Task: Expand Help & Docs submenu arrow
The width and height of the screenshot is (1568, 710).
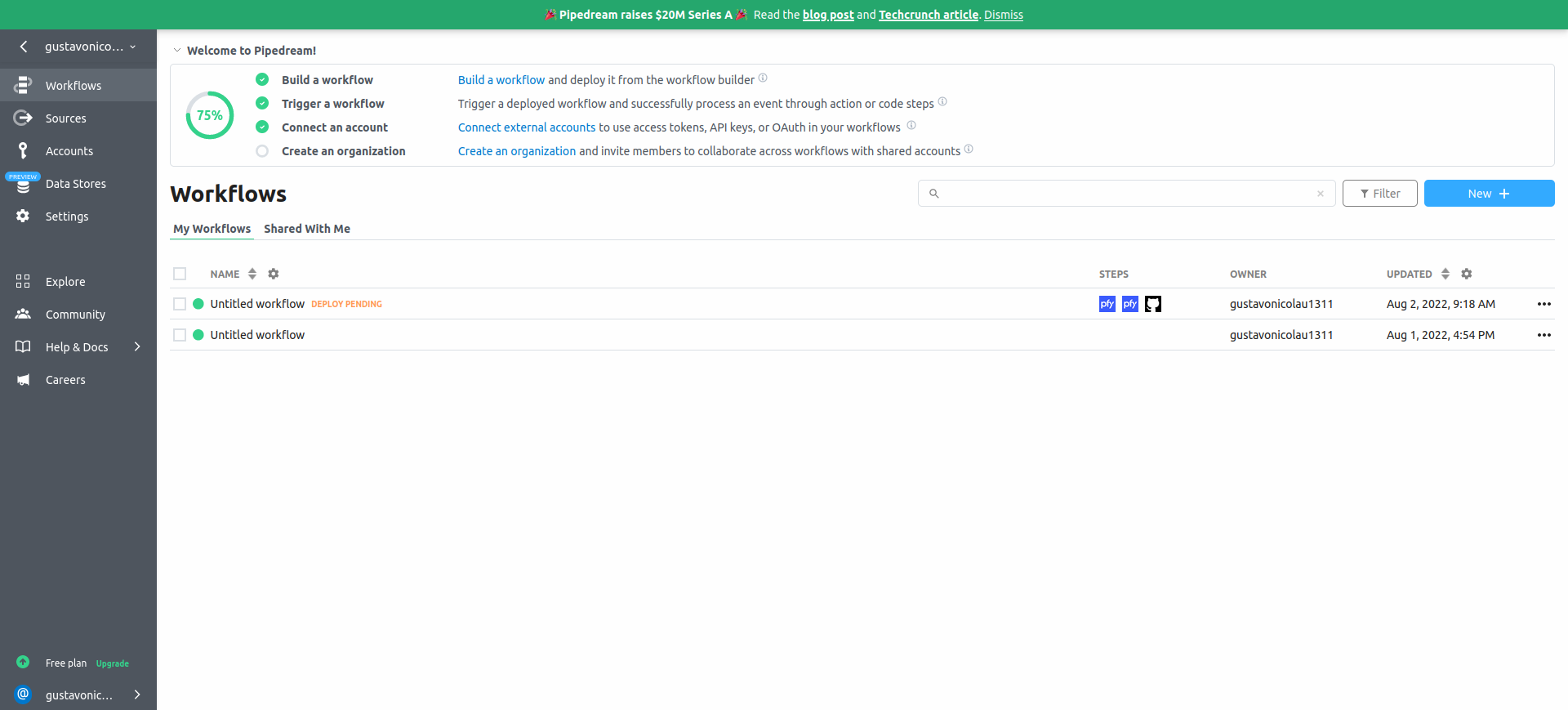Action: point(137,346)
